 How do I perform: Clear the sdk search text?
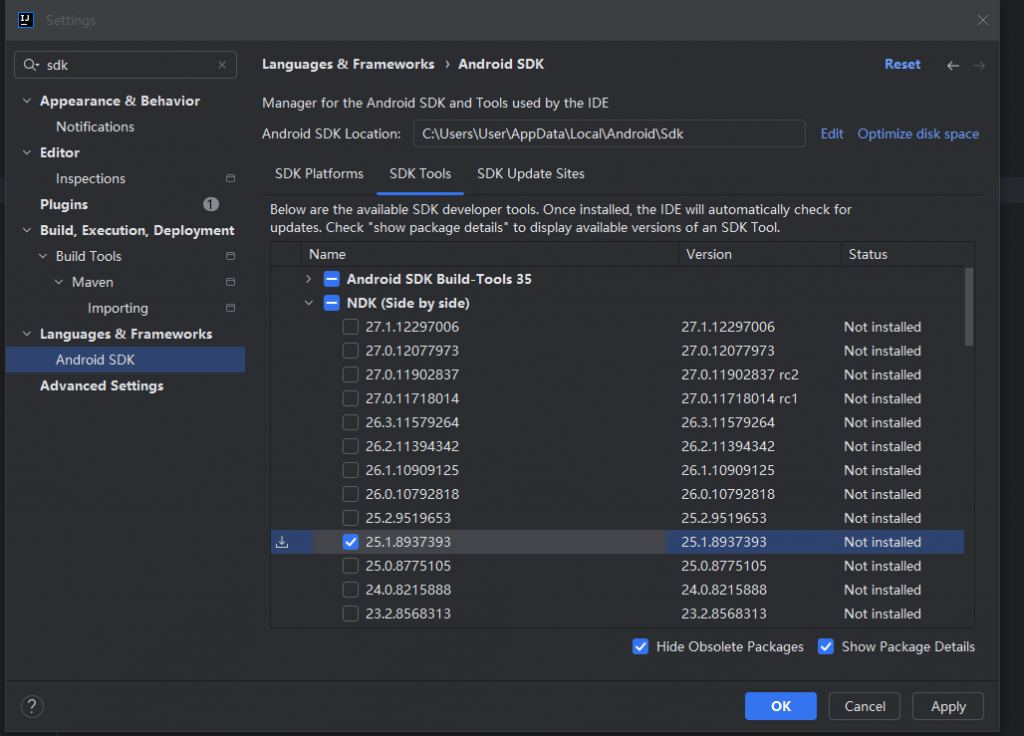[222, 65]
